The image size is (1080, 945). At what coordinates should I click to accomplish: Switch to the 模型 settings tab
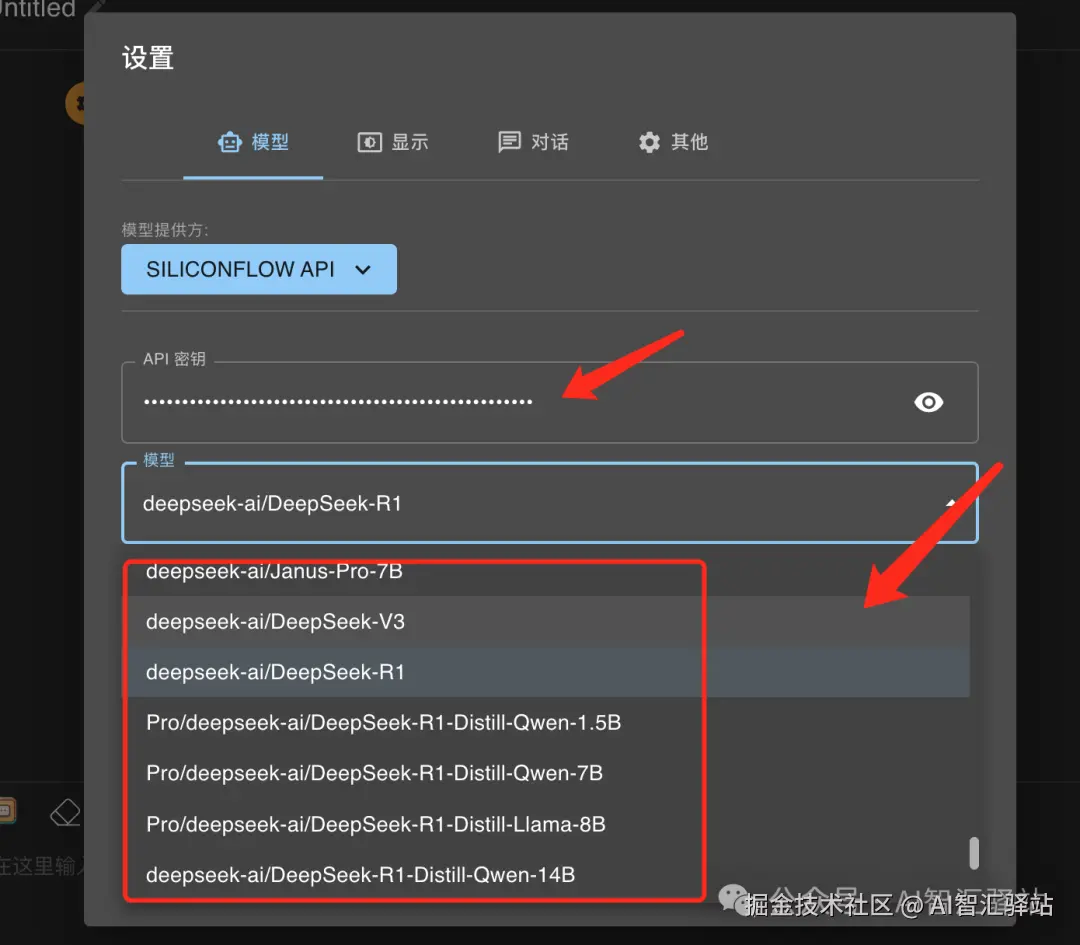click(253, 143)
